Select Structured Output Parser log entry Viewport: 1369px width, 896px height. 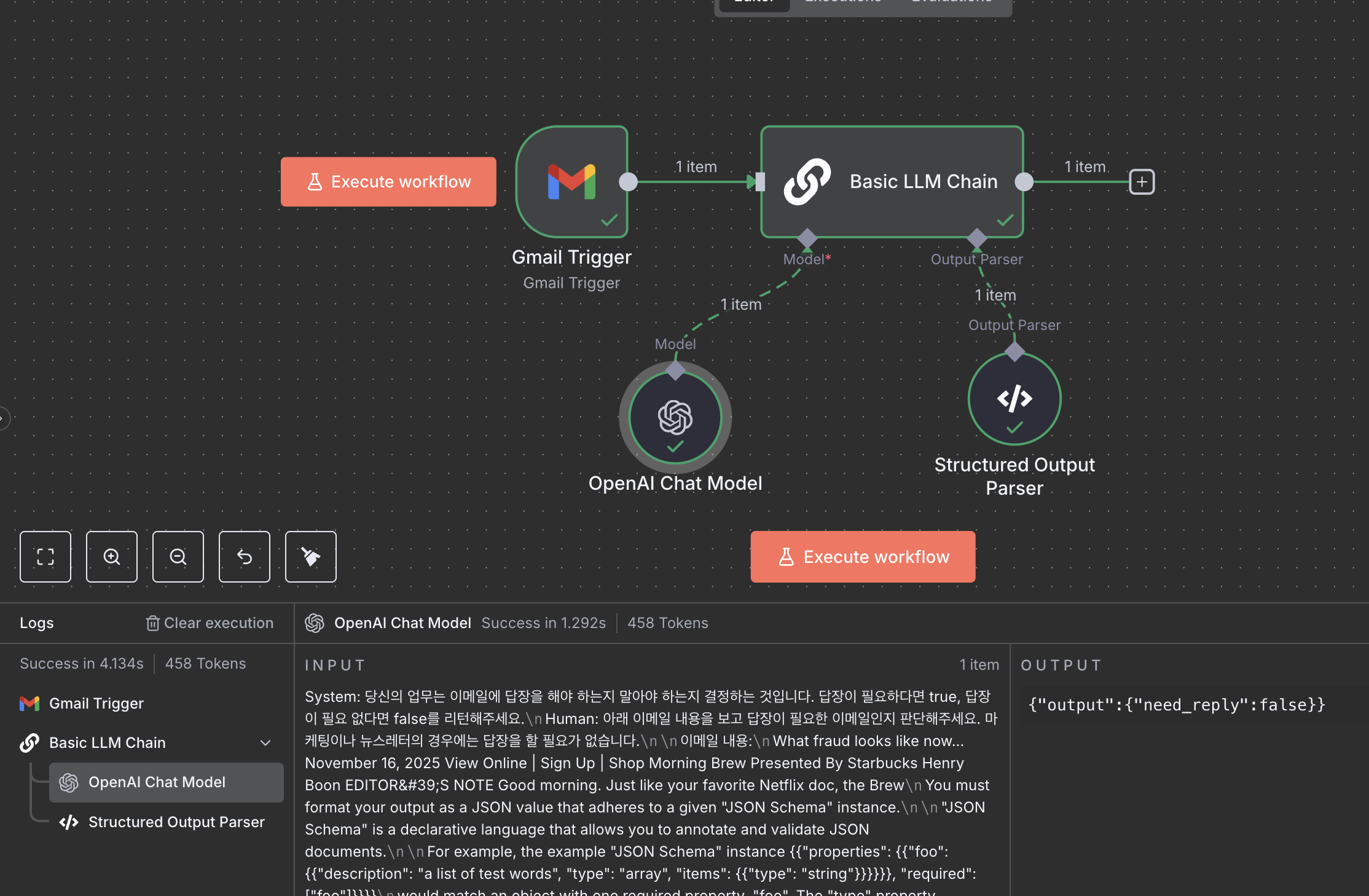176,822
